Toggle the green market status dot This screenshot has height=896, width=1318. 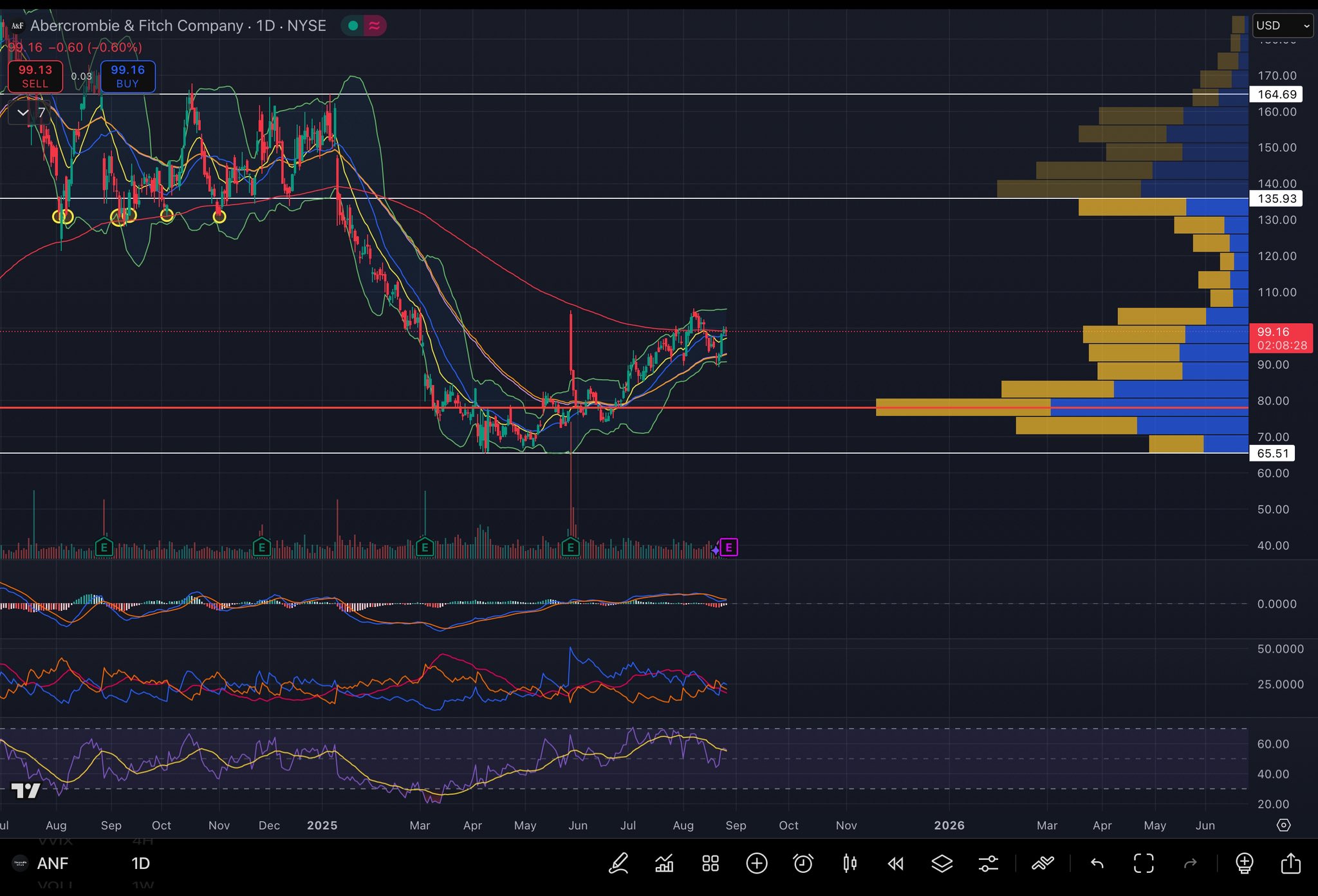coord(353,26)
